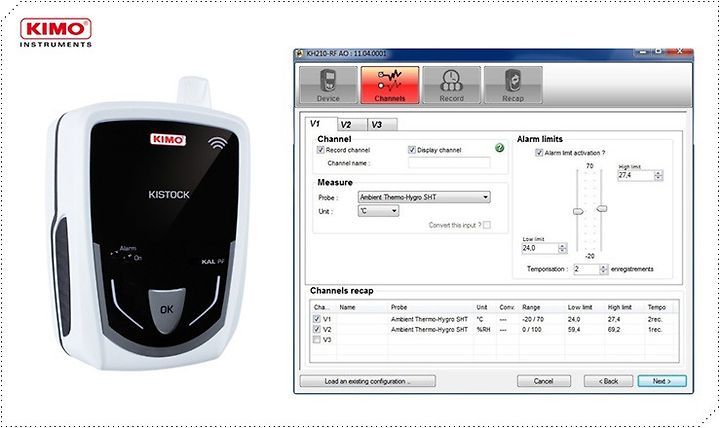Click the Low limit value field
This screenshot has height=428, width=720.
pos(540,248)
